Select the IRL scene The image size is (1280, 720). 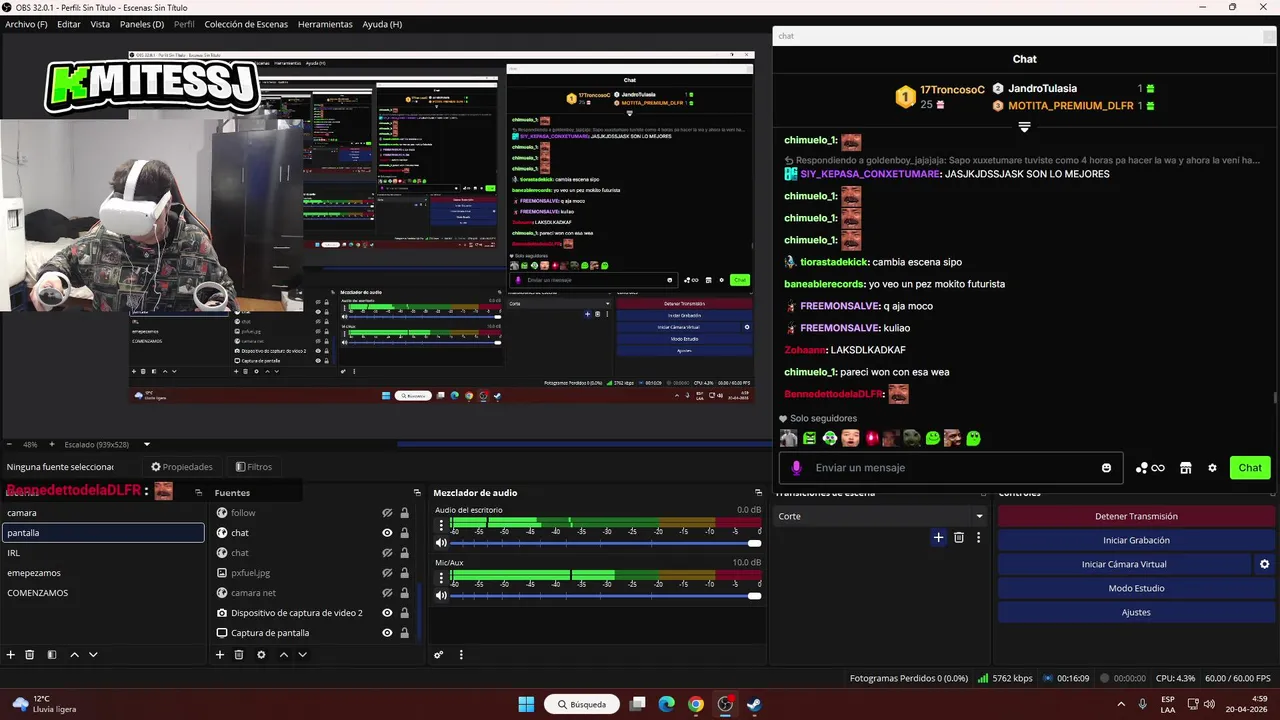click(x=102, y=553)
